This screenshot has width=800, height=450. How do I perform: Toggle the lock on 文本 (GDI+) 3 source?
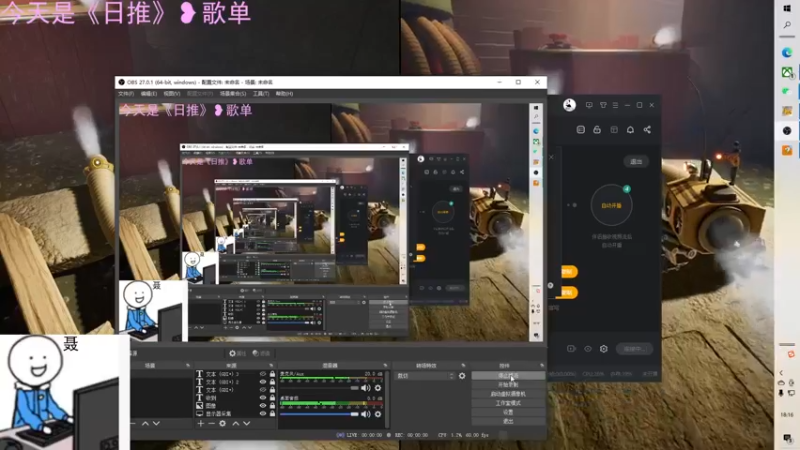coord(272,374)
